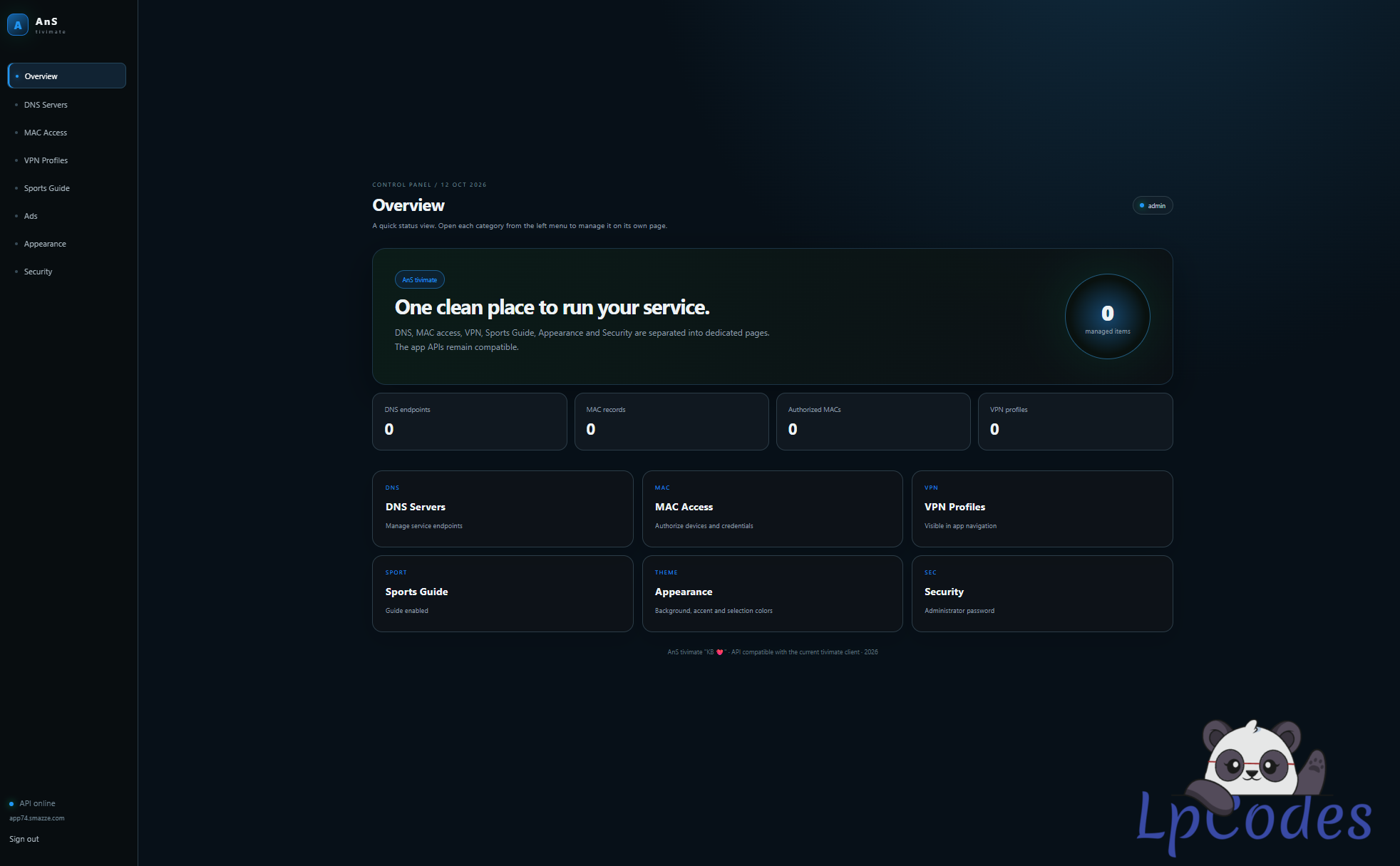This screenshot has width=1400, height=866.
Task: Click the 'One clean place to run your service.' headline
Action: coord(552,307)
